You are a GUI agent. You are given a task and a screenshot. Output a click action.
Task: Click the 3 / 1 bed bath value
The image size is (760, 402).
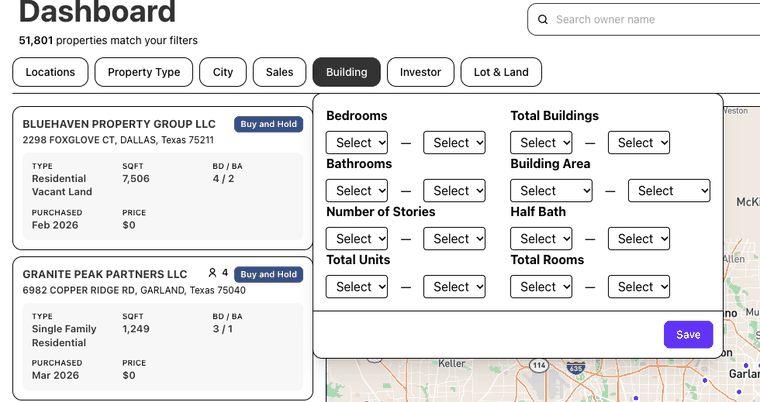222,329
